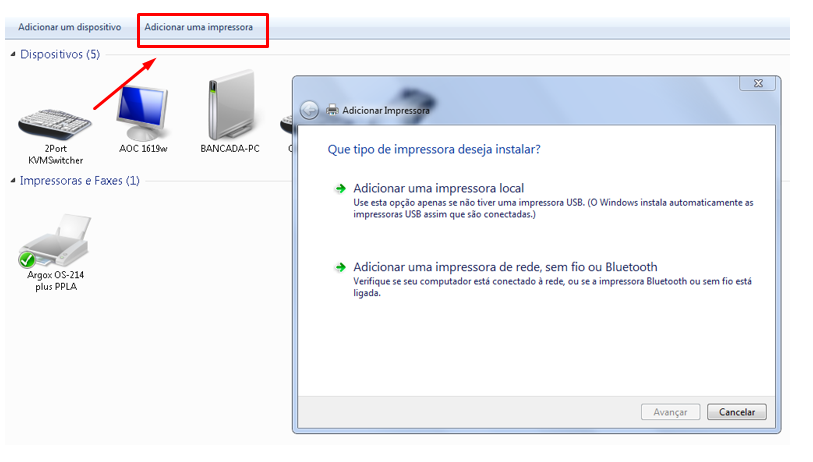Select the AOC 1619w monitor icon
The width and height of the screenshot is (813, 462).
click(143, 113)
